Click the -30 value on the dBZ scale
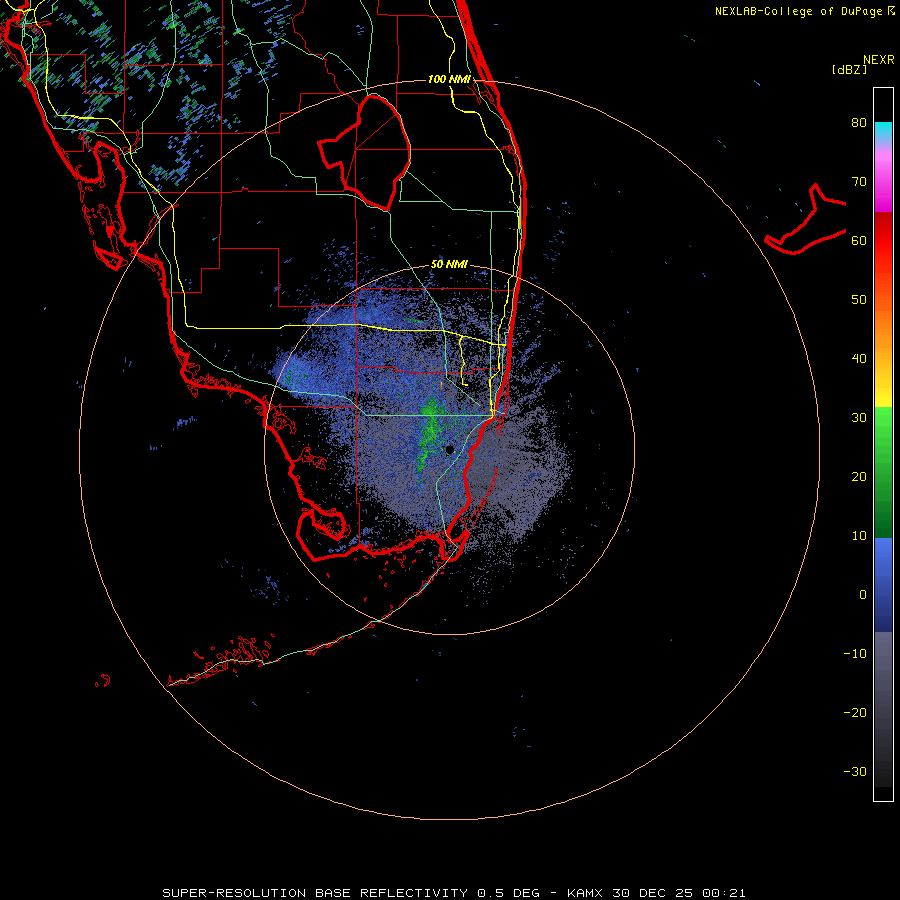Viewport: 900px width, 900px height. tap(855, 771)
